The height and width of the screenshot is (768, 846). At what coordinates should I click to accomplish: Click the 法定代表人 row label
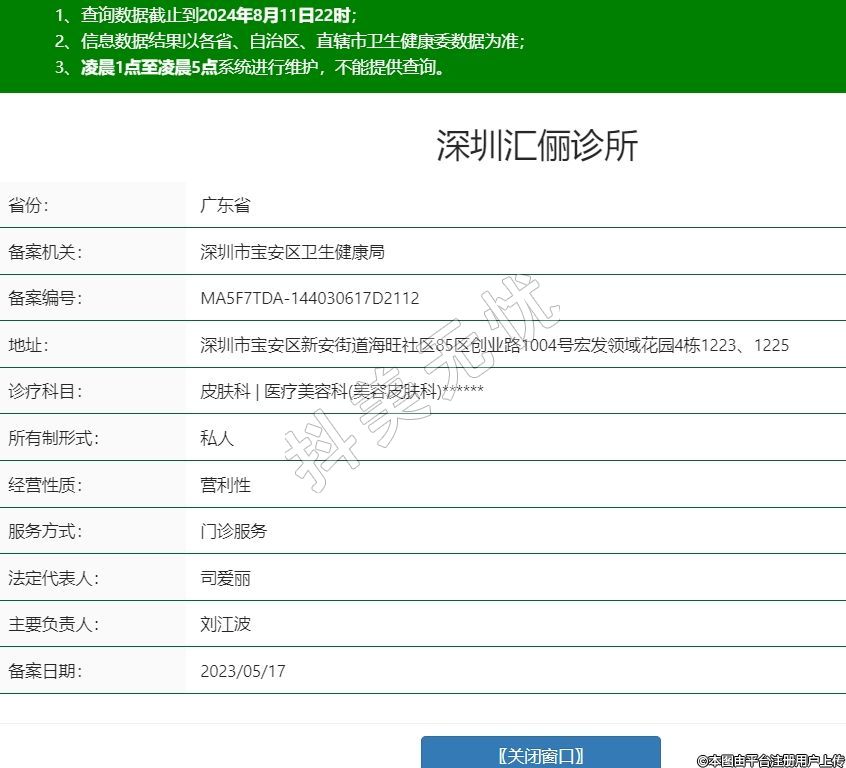point(53,578)
